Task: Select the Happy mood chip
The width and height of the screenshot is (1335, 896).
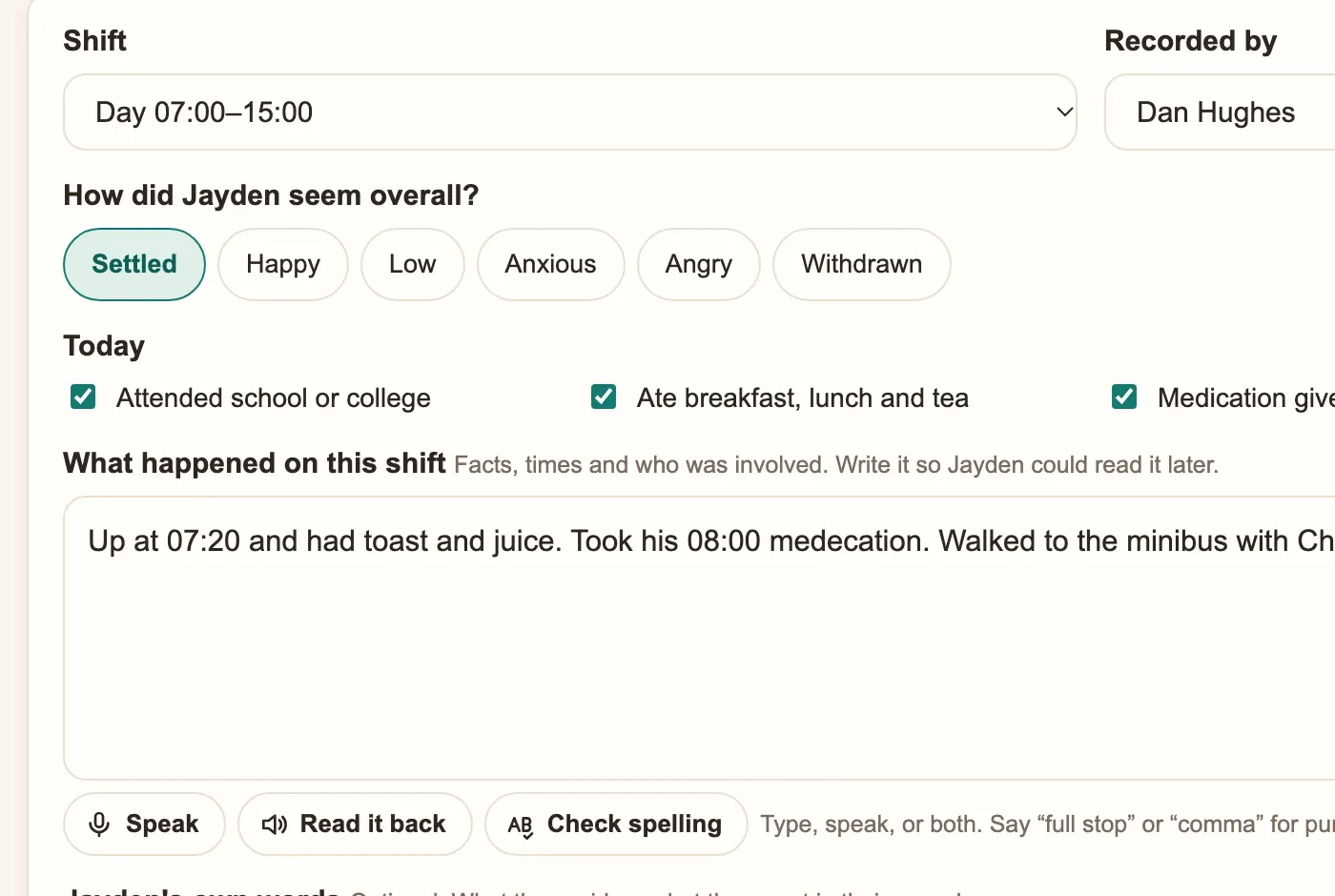Action: click(x=283, y=264)
